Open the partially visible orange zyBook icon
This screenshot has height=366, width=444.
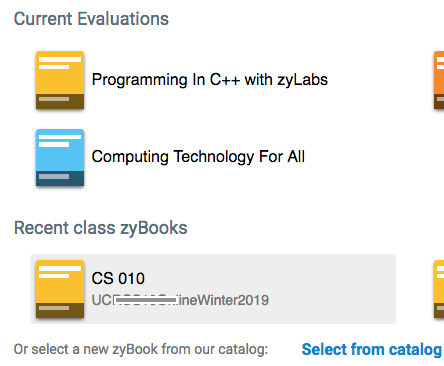pyautogui.click(x=439, y=80)
